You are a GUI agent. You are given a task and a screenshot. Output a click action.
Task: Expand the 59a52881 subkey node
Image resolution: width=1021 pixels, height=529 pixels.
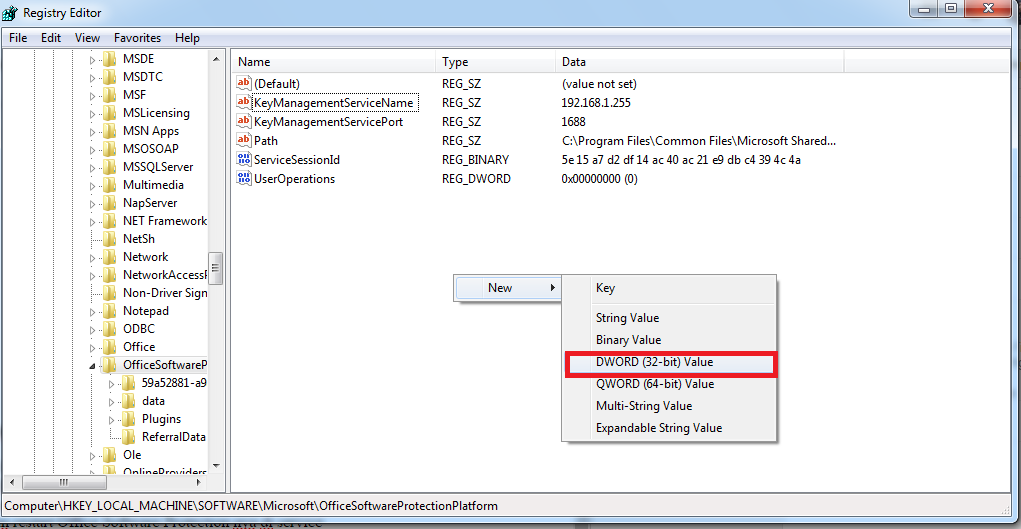coord(111,384)
